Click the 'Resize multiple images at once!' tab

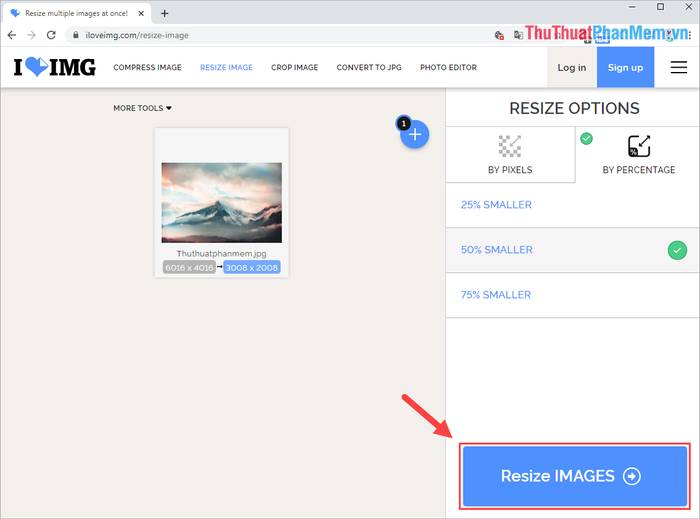pyautogui.click(x=77, y=13)
